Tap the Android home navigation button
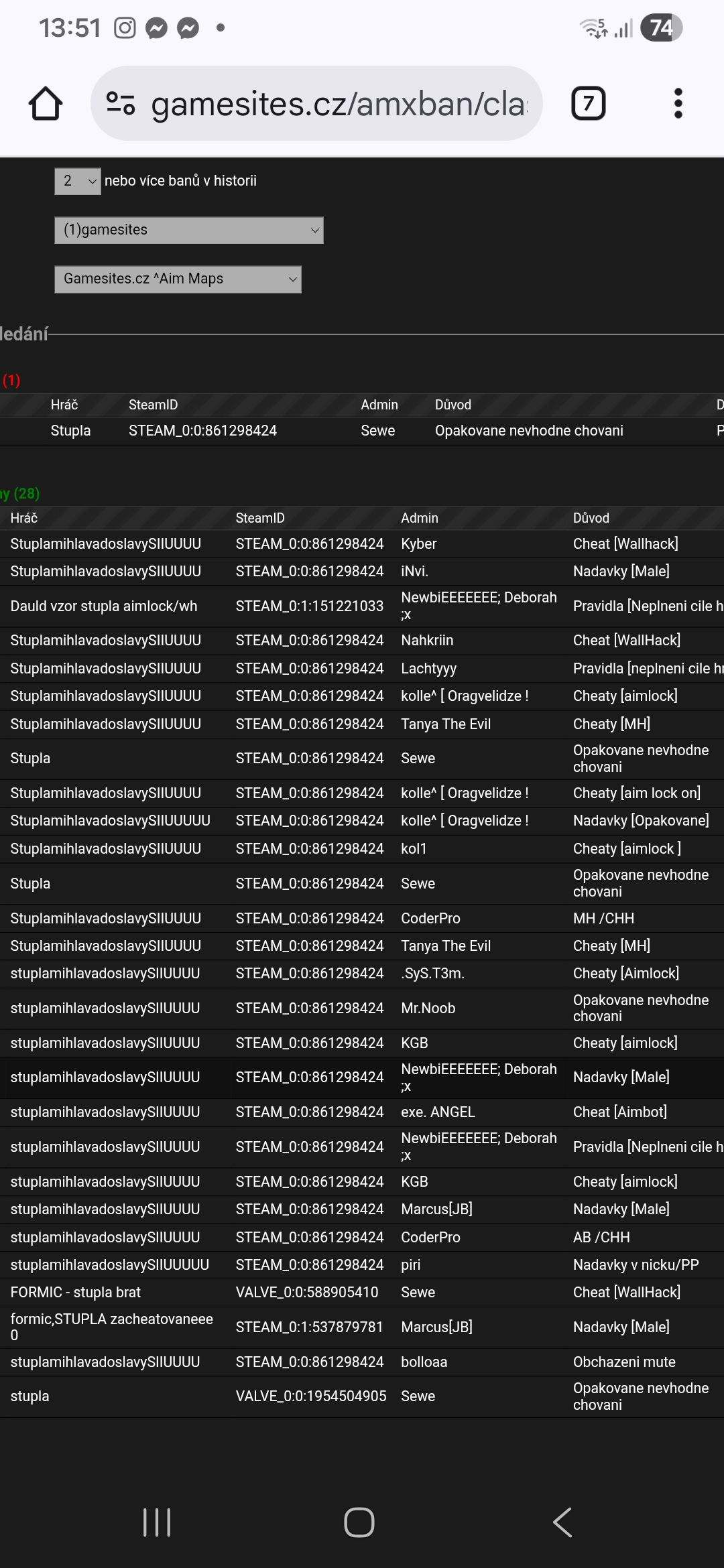 (x=359, y=1522)
